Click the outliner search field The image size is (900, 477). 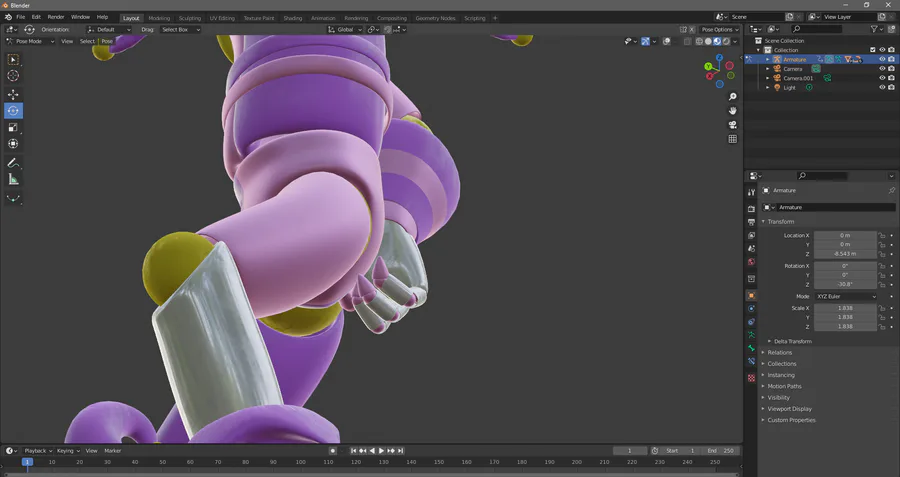[x=816, y=29]
